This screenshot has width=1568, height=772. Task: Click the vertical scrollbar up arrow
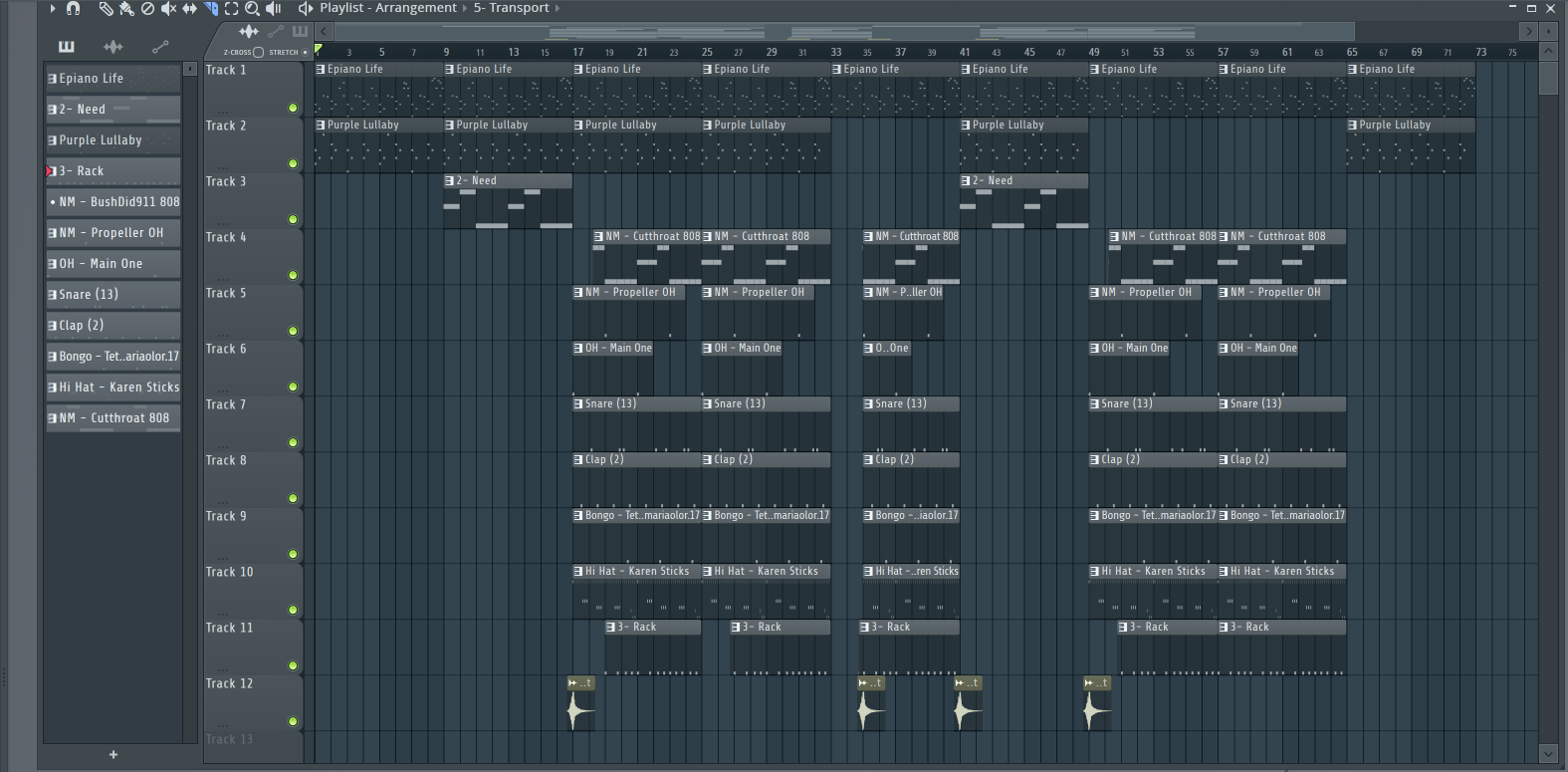(x=1548, y=52)
